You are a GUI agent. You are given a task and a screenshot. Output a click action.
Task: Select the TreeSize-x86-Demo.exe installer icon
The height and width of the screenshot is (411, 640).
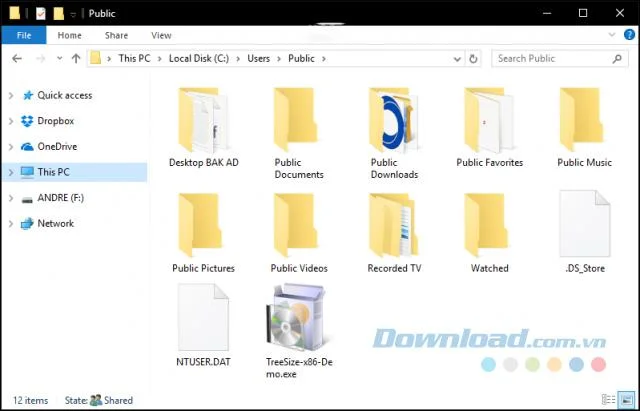coord(296,318)
